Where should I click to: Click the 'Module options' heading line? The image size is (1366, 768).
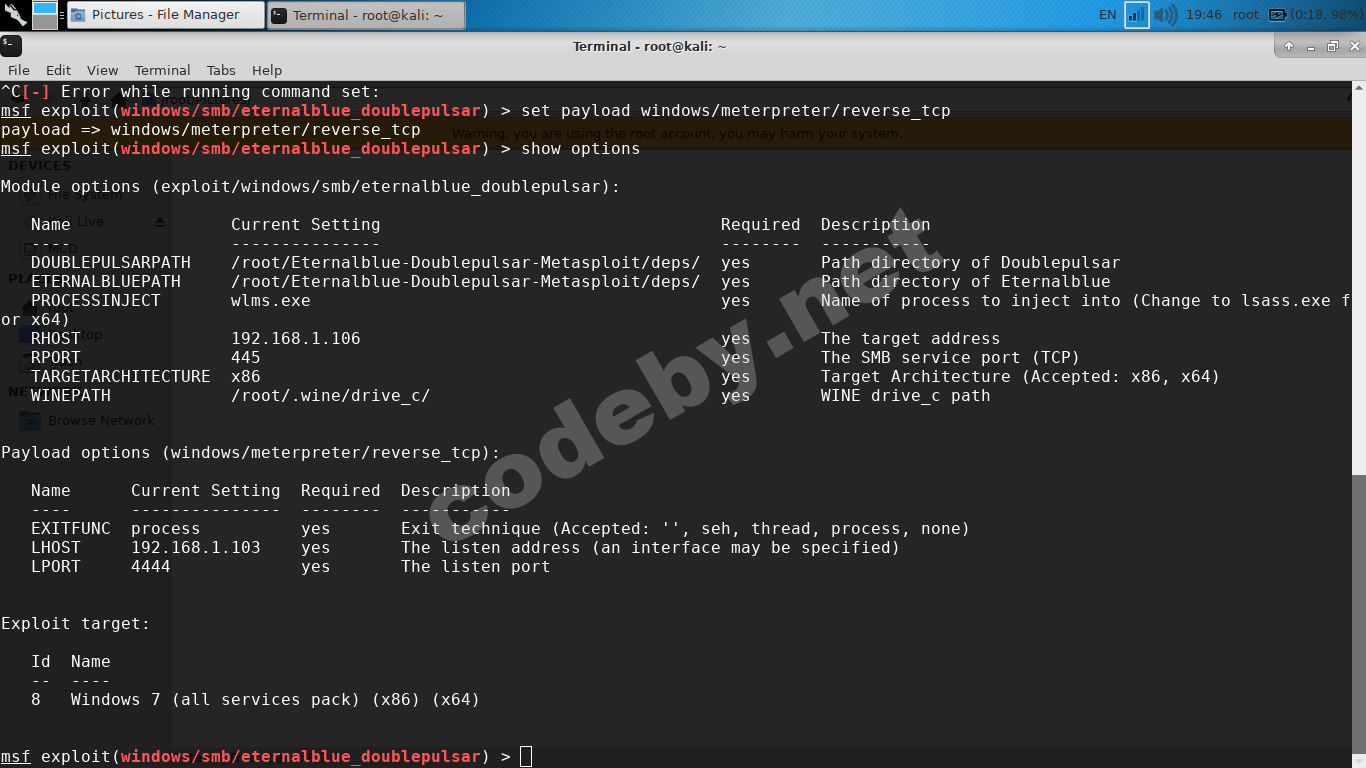tap(311, 186)
